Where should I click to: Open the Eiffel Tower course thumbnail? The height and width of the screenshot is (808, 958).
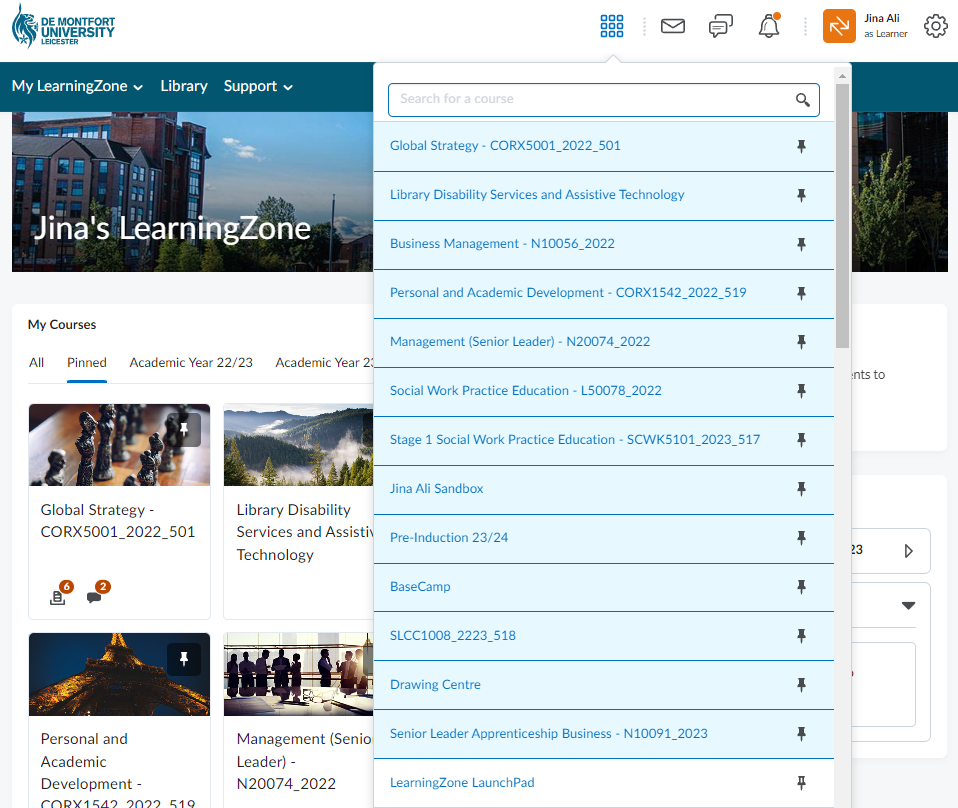(119, 674)
